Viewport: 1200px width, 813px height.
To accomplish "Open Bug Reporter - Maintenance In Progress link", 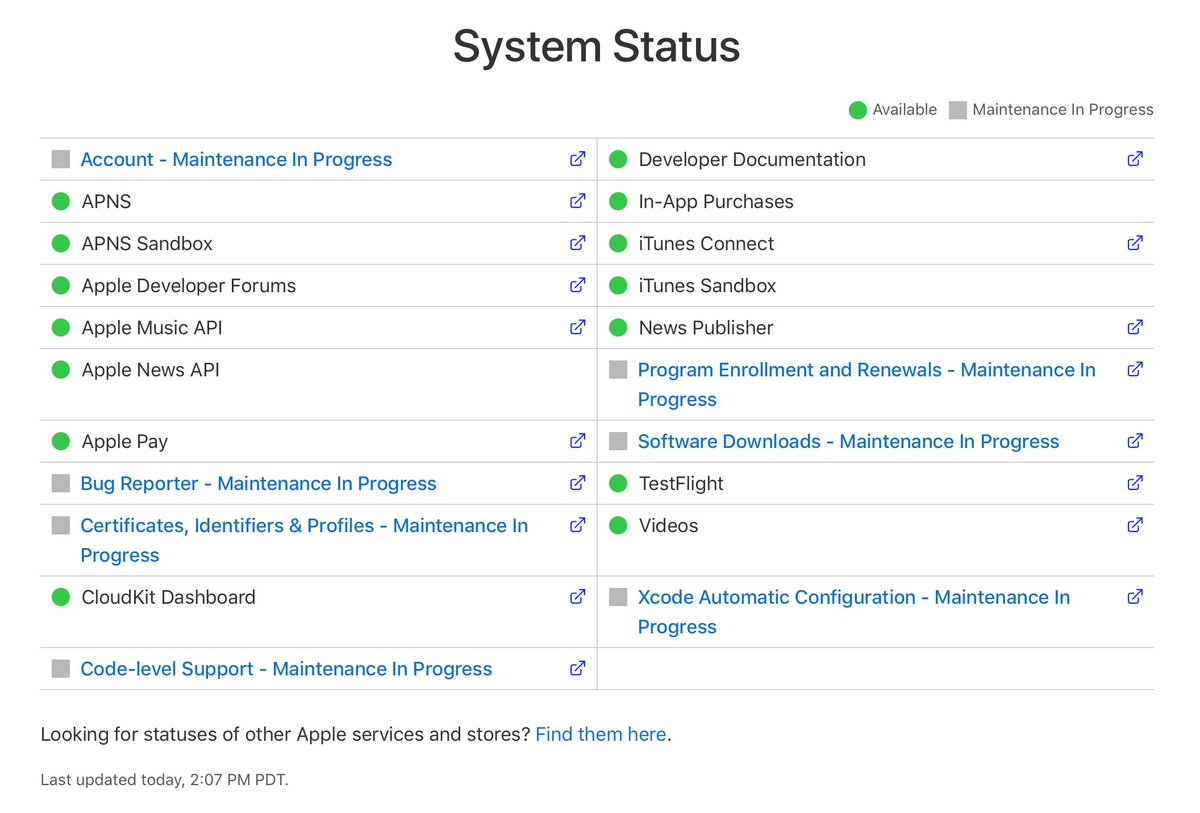I will tap(258, 483).
